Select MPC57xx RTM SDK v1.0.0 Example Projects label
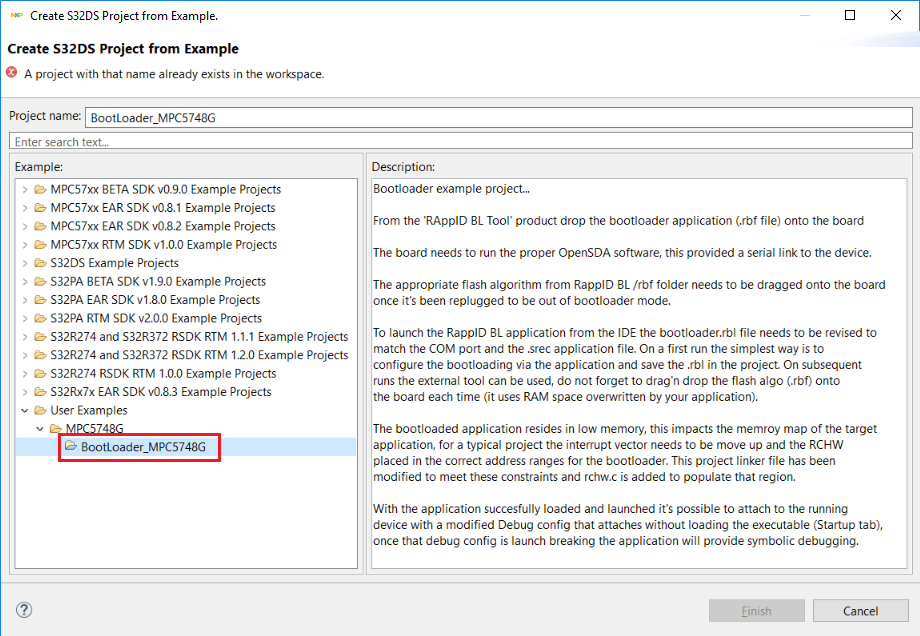 (164, 245)
